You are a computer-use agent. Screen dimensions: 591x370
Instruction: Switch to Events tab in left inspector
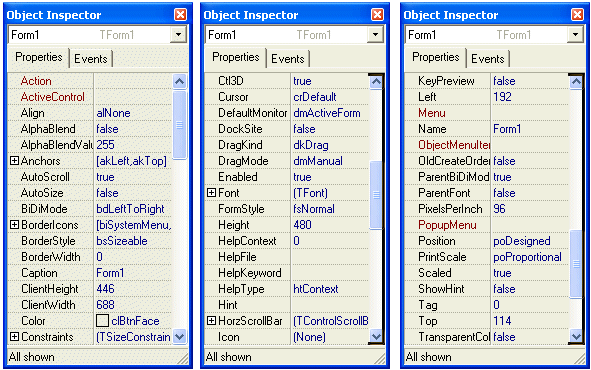click(91, 59)
